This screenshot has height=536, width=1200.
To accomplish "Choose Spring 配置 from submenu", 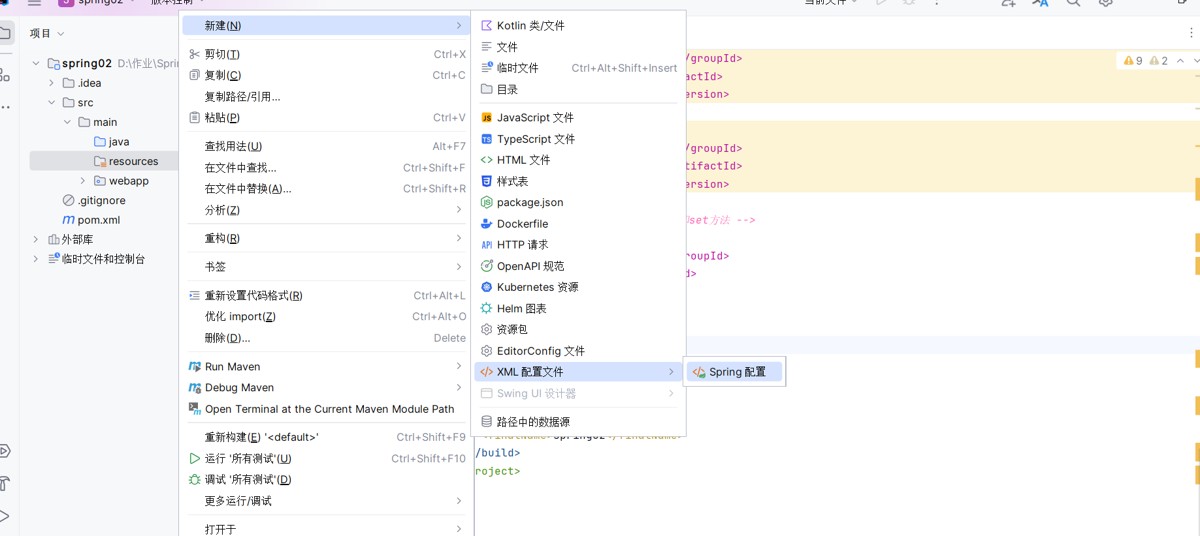I will [x=733, y=372].
